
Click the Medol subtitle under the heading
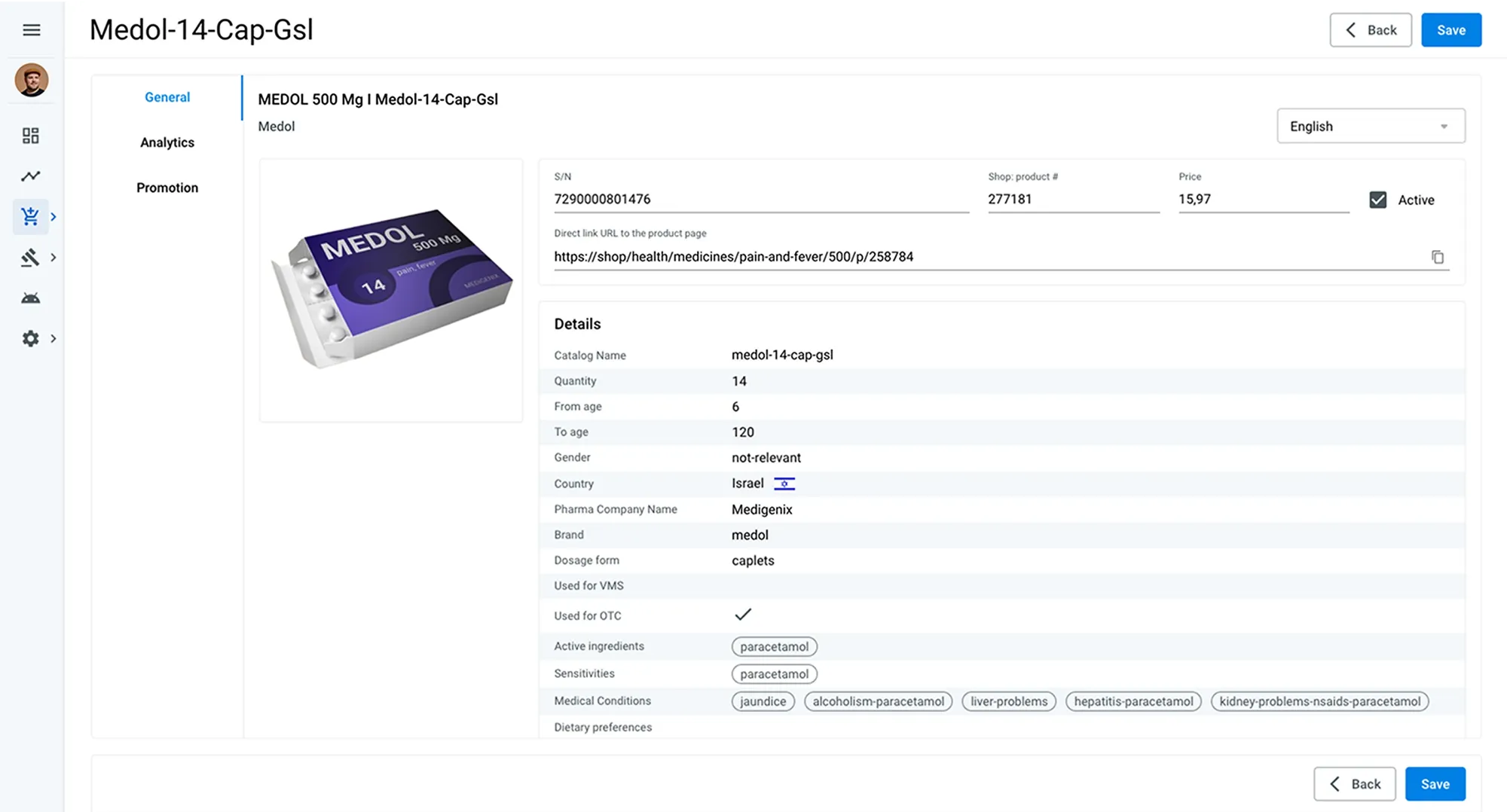276,127
